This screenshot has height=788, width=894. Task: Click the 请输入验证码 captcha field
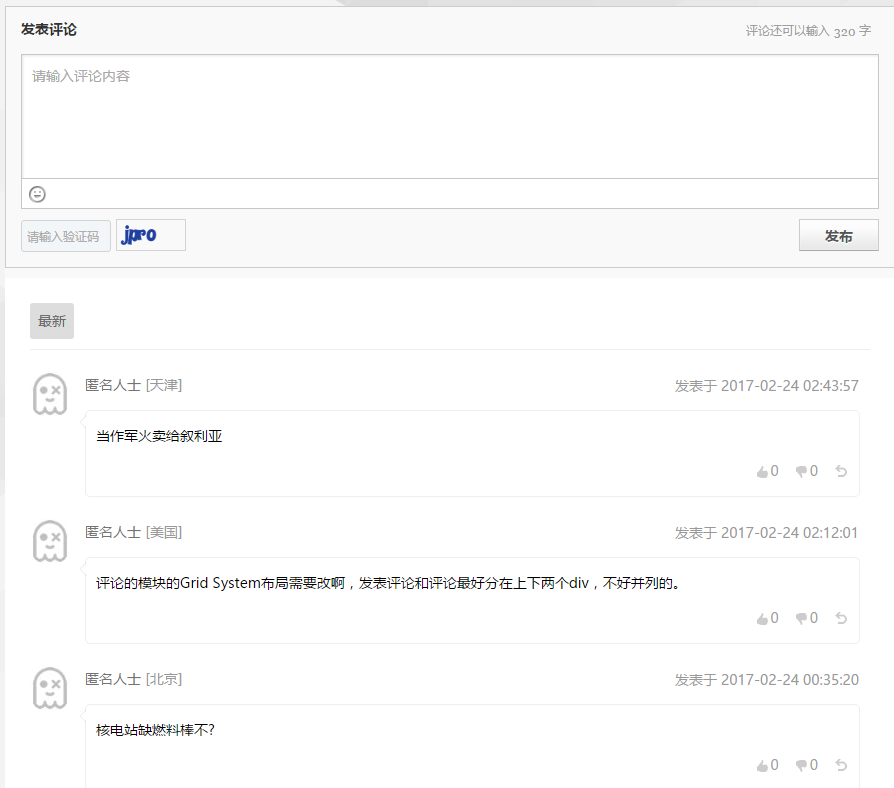65,234
